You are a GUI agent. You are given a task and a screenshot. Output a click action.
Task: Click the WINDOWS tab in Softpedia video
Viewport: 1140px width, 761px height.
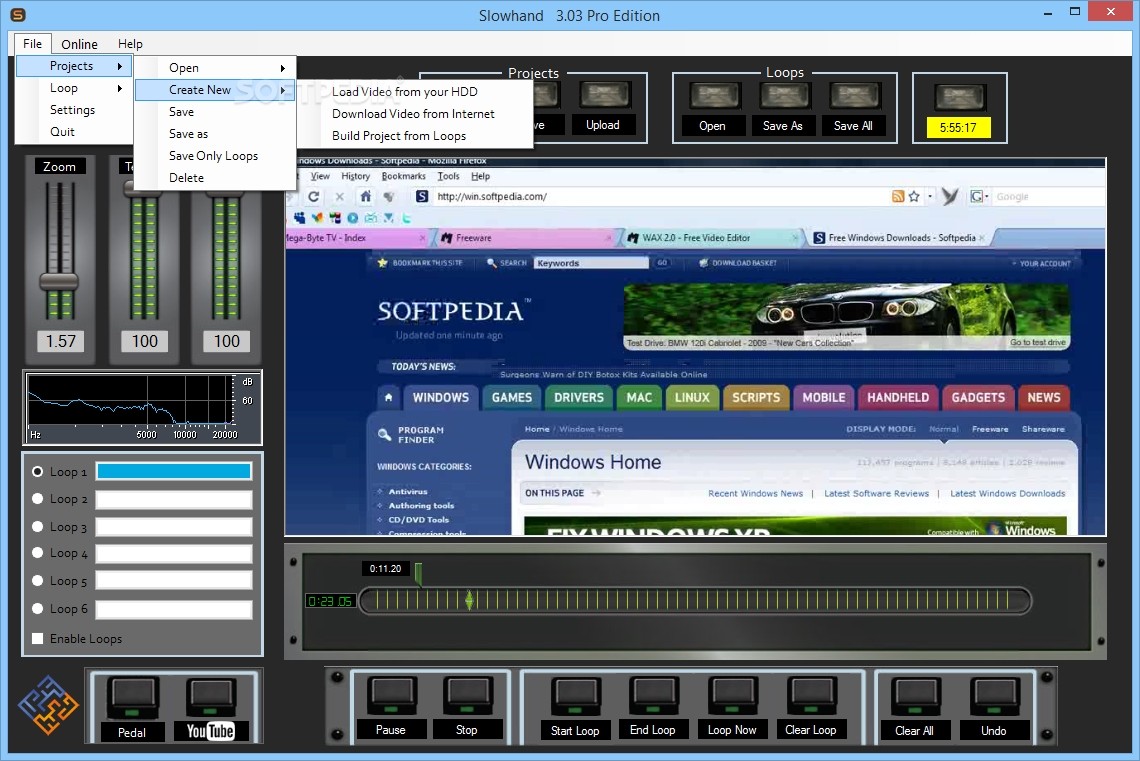(441, 398)
